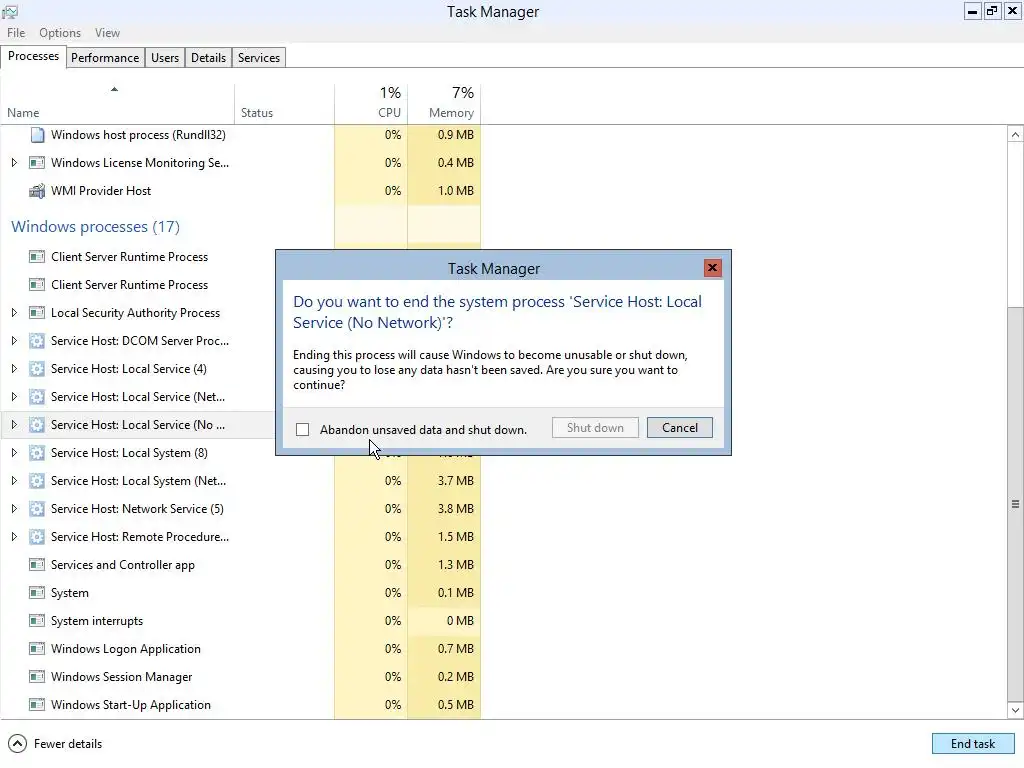The height and width of the screenshot is (768, 1024).
Task: Expand Service Host: Local Service (No Network)
Action: [14, 425]
